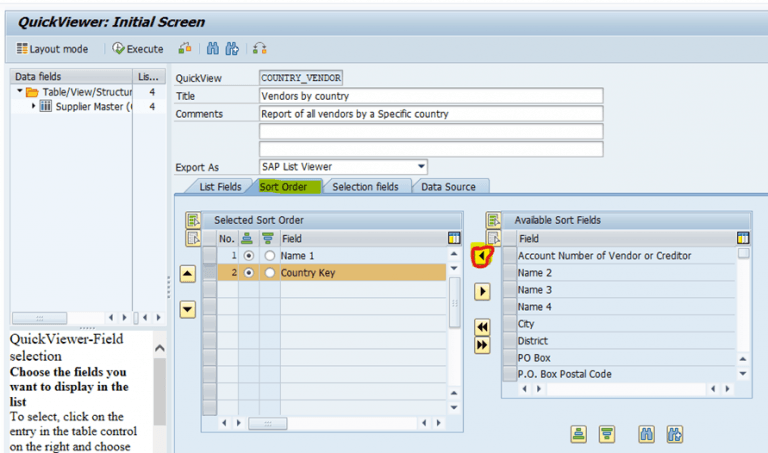The image size is (768, 453).
Task: Click the Execute button
Action: pyautogui.click(x=138, y=48)
